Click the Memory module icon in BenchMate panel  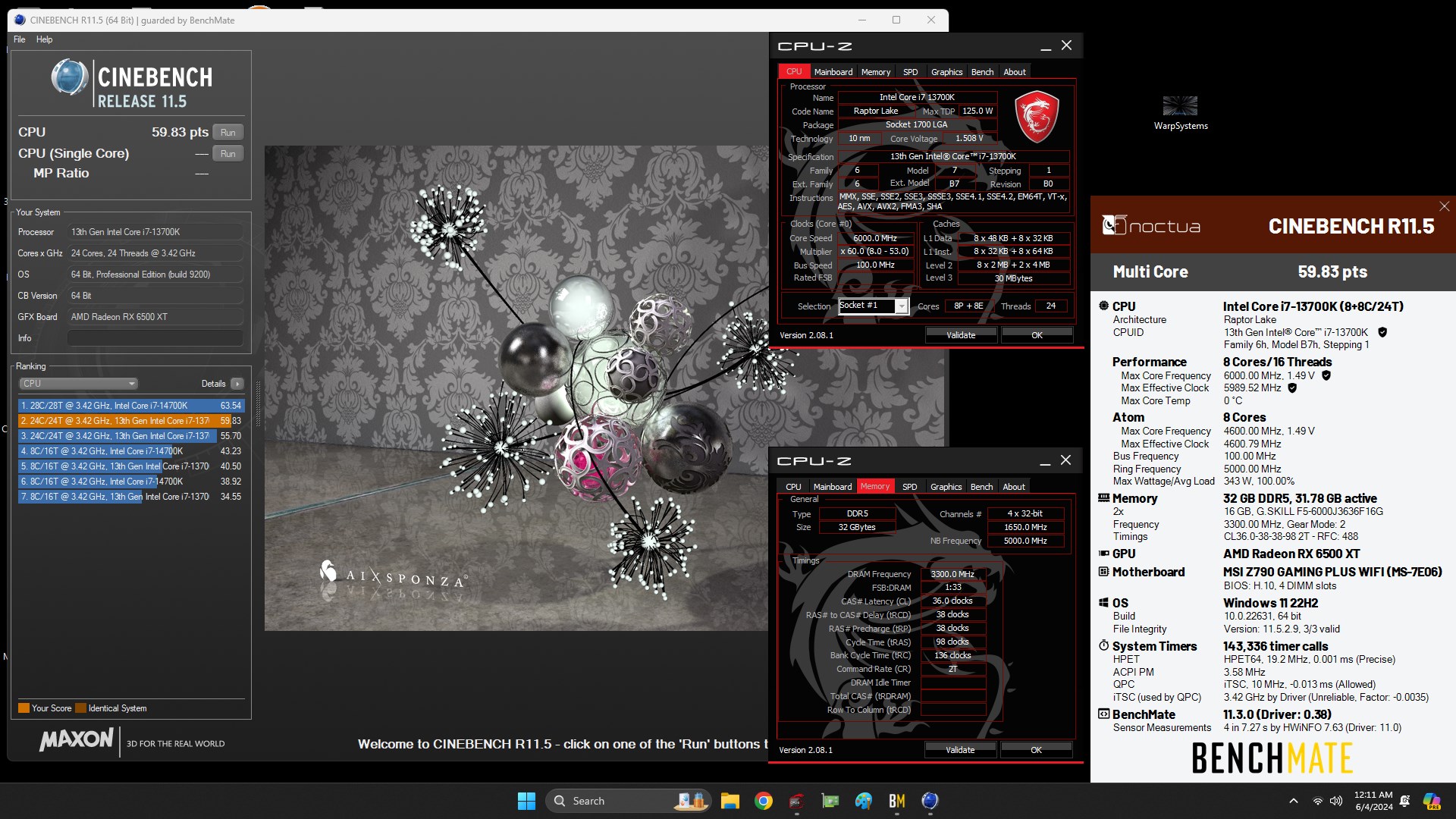tap(1103, 498)
